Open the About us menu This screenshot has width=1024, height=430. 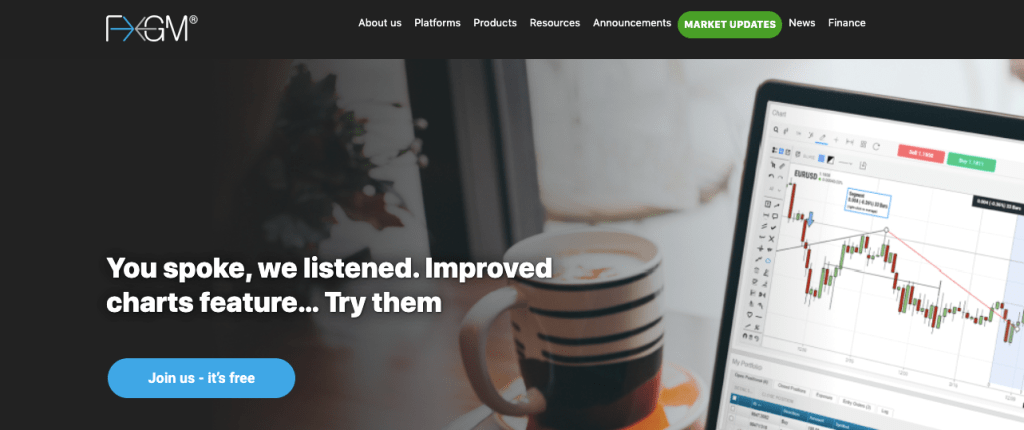click(x=379, y=23)
